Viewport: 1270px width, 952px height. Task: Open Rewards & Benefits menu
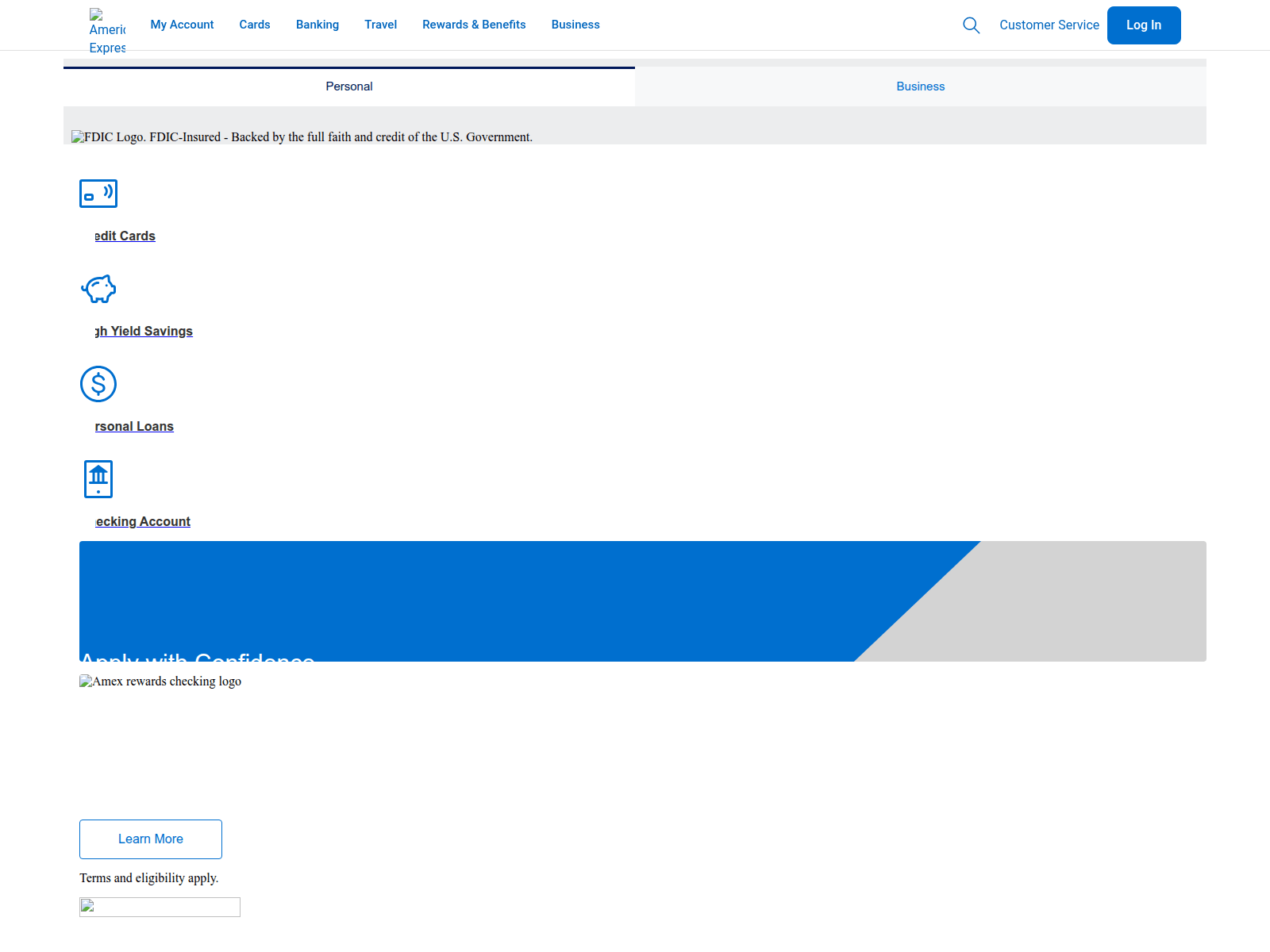[x=474, y=25]
